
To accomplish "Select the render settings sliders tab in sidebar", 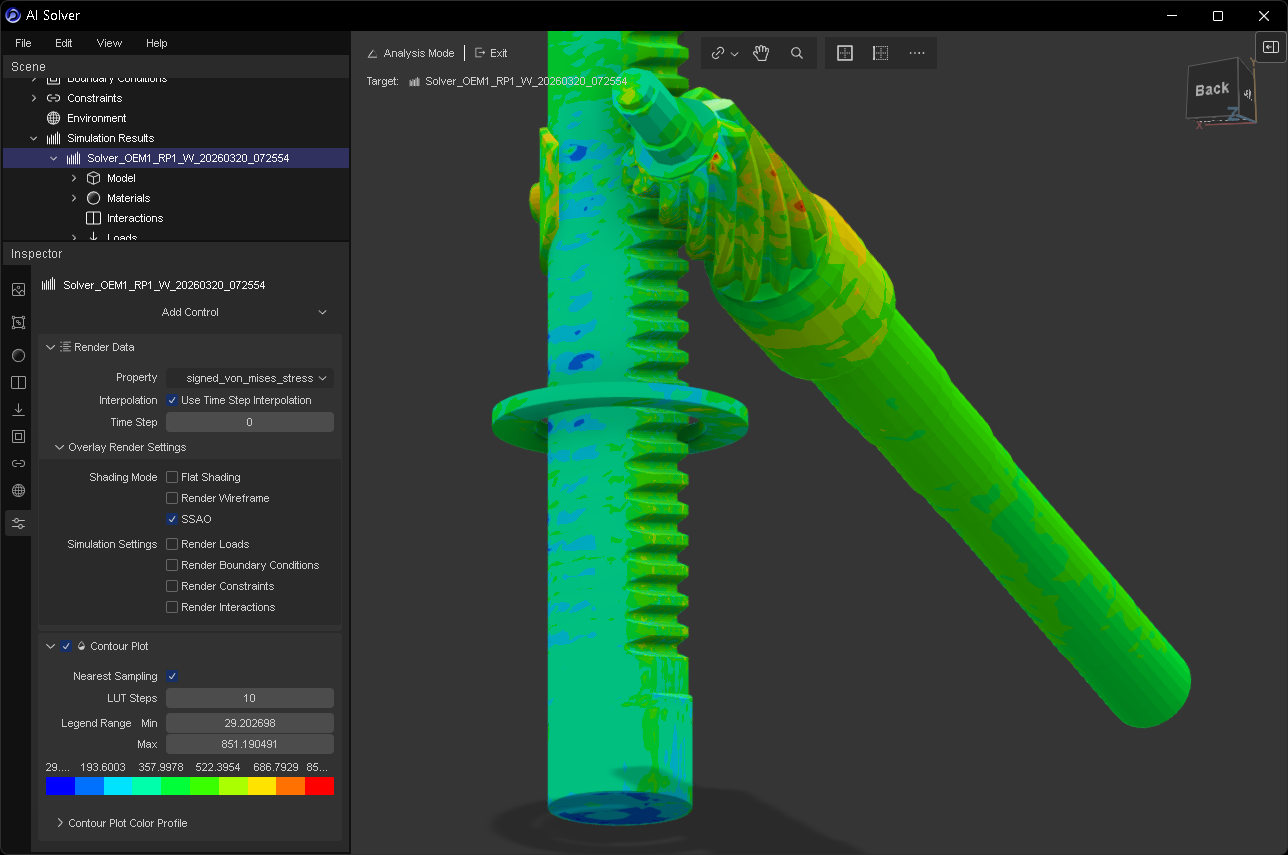I will click(x=18, y=523).
